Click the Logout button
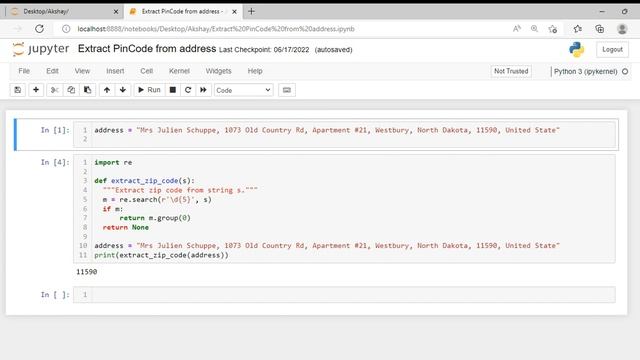 [x=612, y=49]
